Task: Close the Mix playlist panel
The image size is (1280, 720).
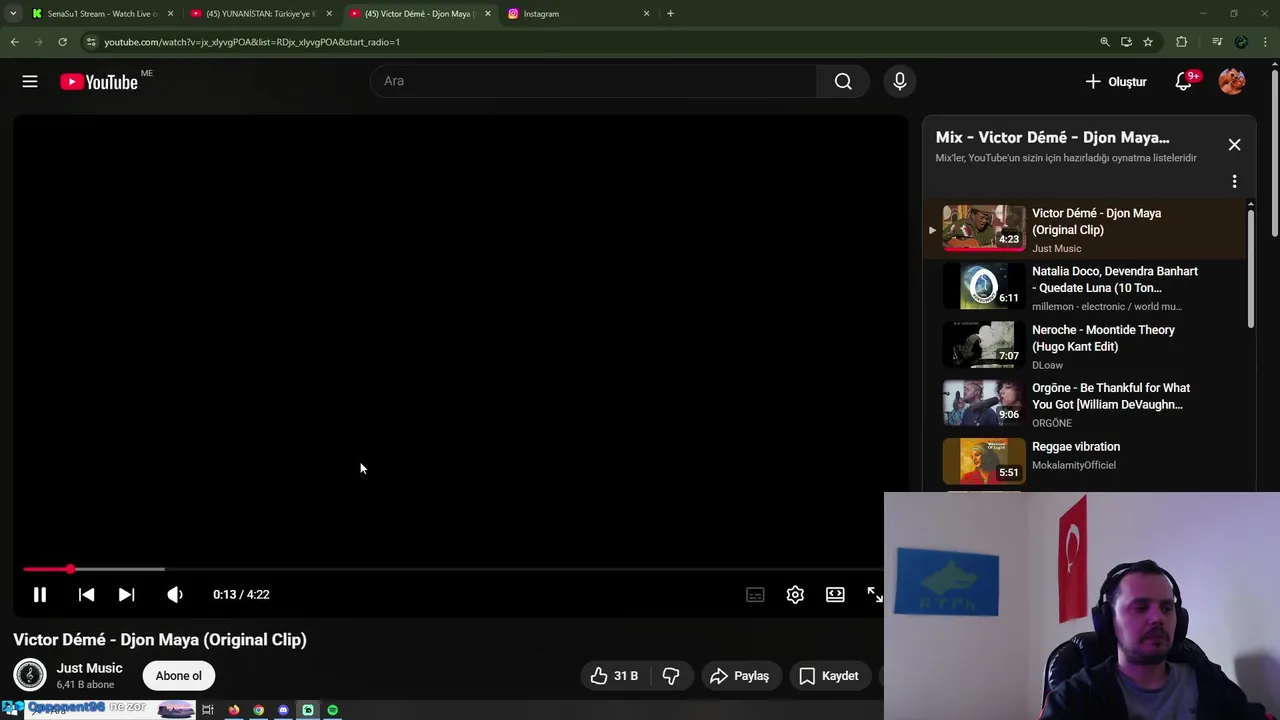Action: (1234, 145)
